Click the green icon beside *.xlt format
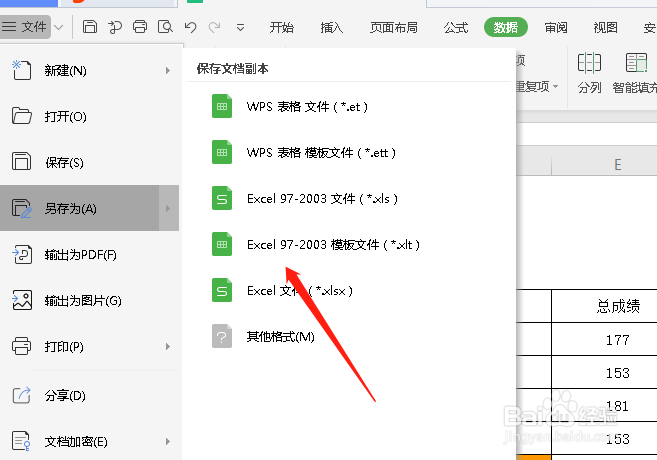This screenshot has height=460, width=657. [222, 244]
